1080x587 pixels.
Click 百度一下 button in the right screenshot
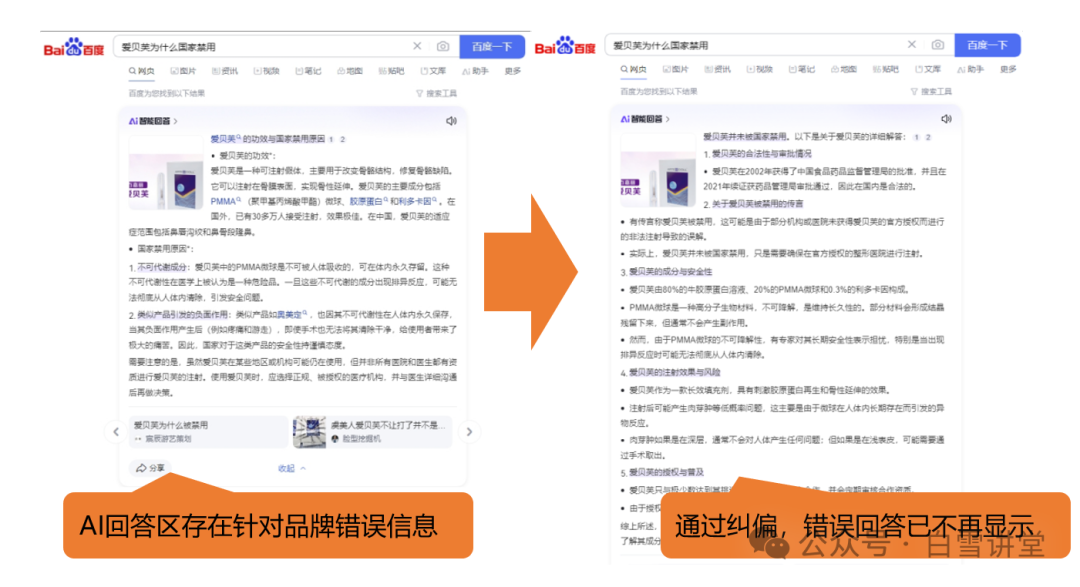[x=987, y=45]
